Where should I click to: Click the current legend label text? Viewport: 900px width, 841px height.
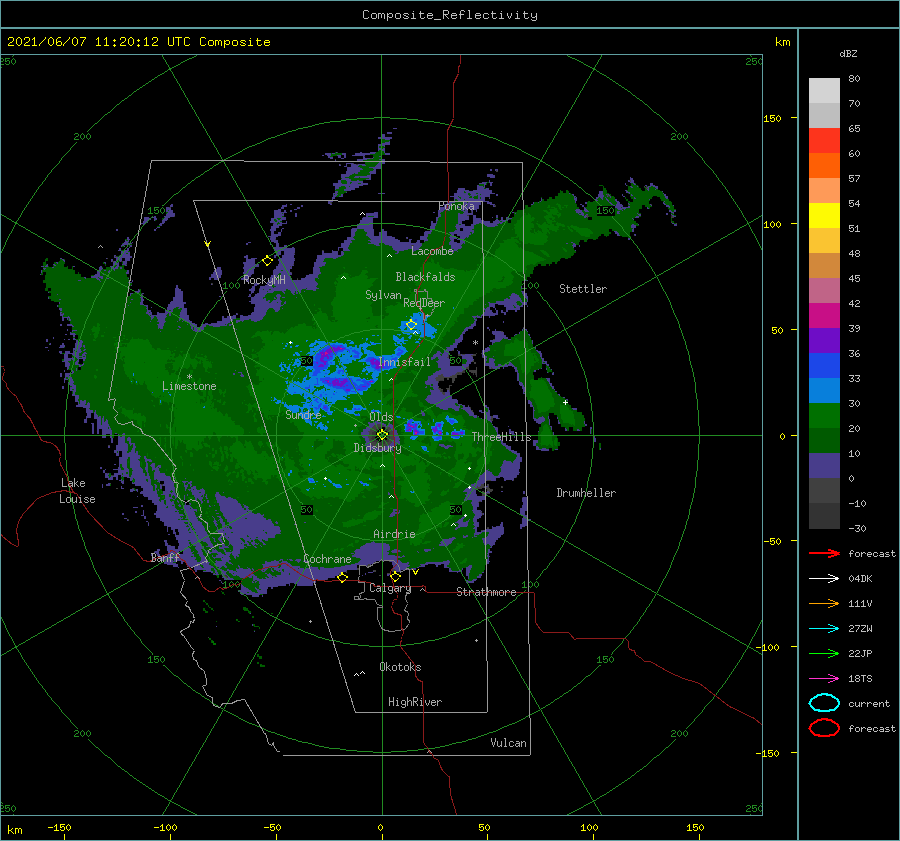pyautogui.click(x=869, y=703)
